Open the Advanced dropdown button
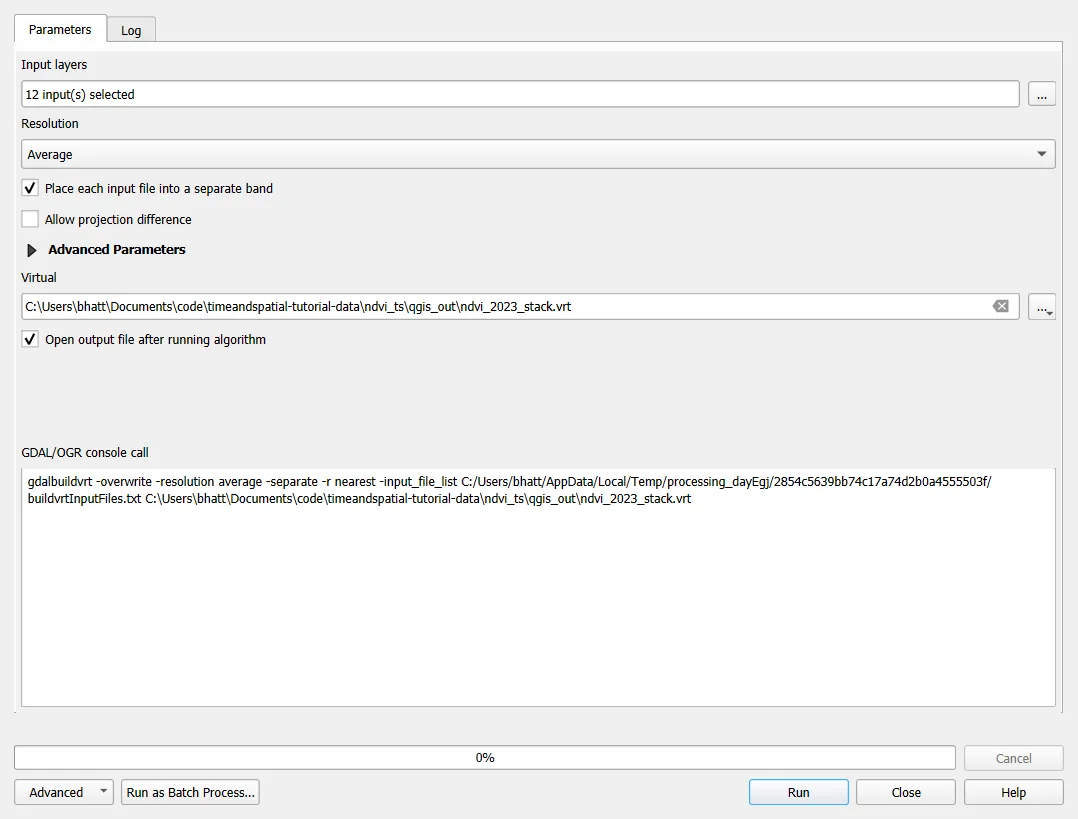This screenshot has width=1078, height=819. (x=64, y=792)
